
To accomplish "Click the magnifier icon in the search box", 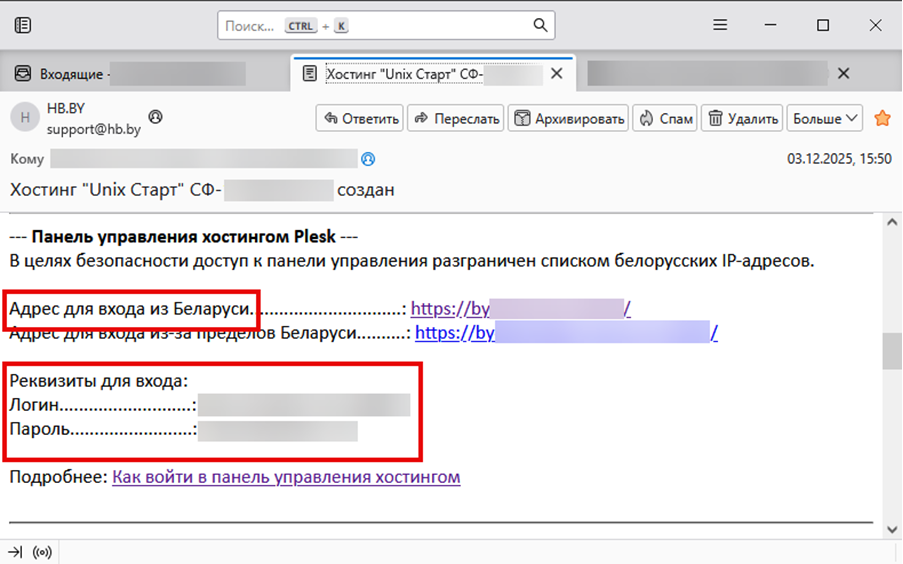I will click(x=540, y=26).
